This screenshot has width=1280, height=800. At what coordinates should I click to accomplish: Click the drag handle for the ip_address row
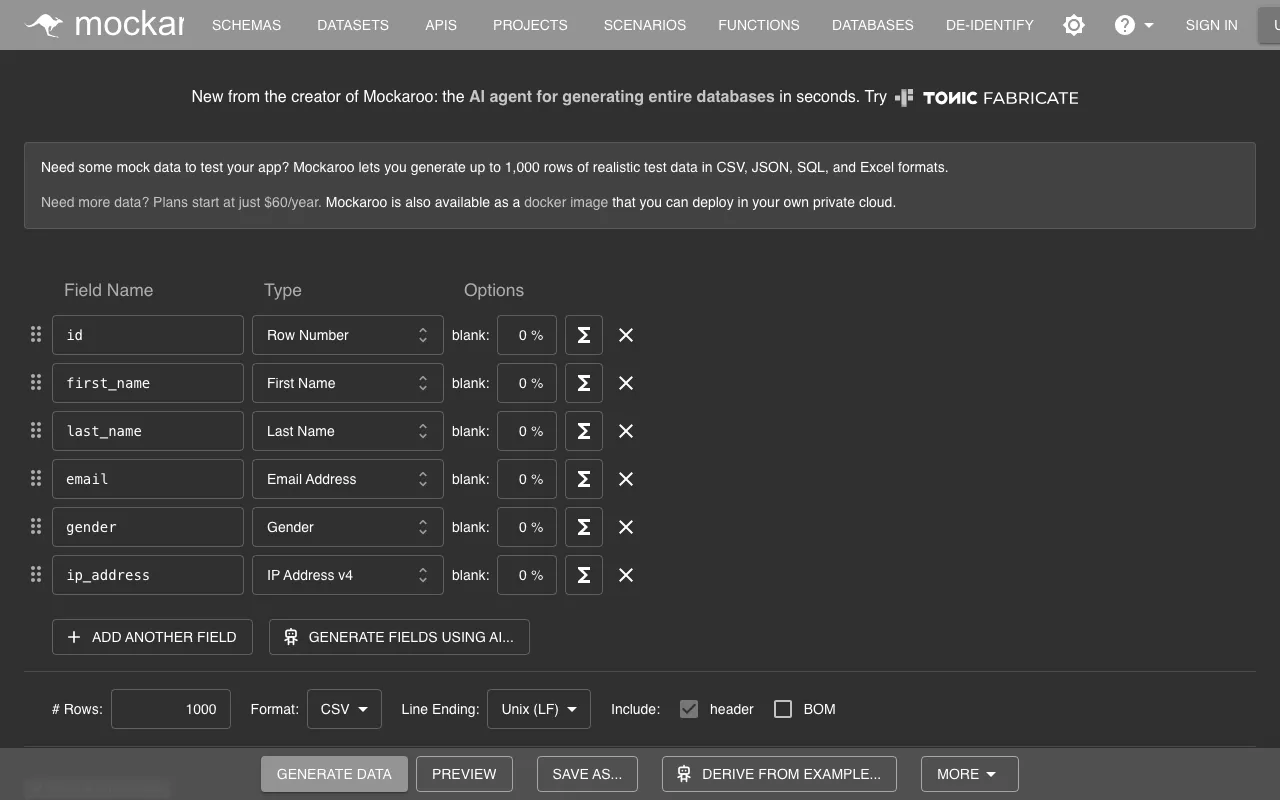tap(36, 575)
